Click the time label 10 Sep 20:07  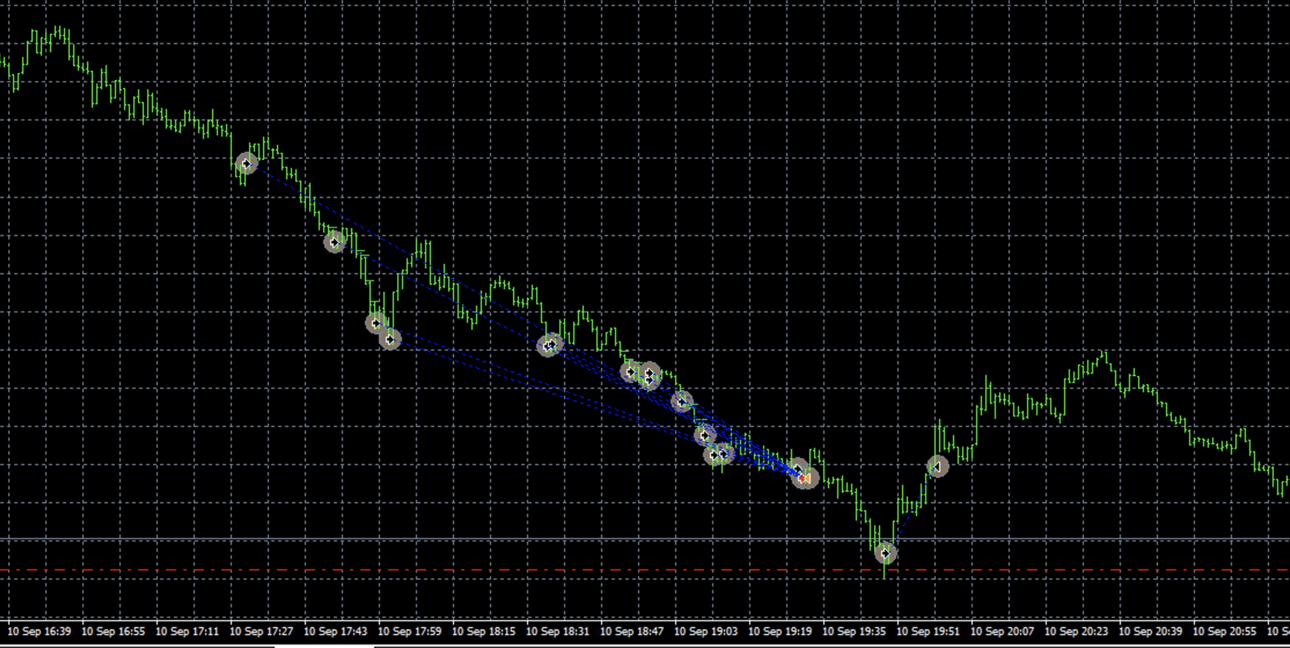point(1003,632)
